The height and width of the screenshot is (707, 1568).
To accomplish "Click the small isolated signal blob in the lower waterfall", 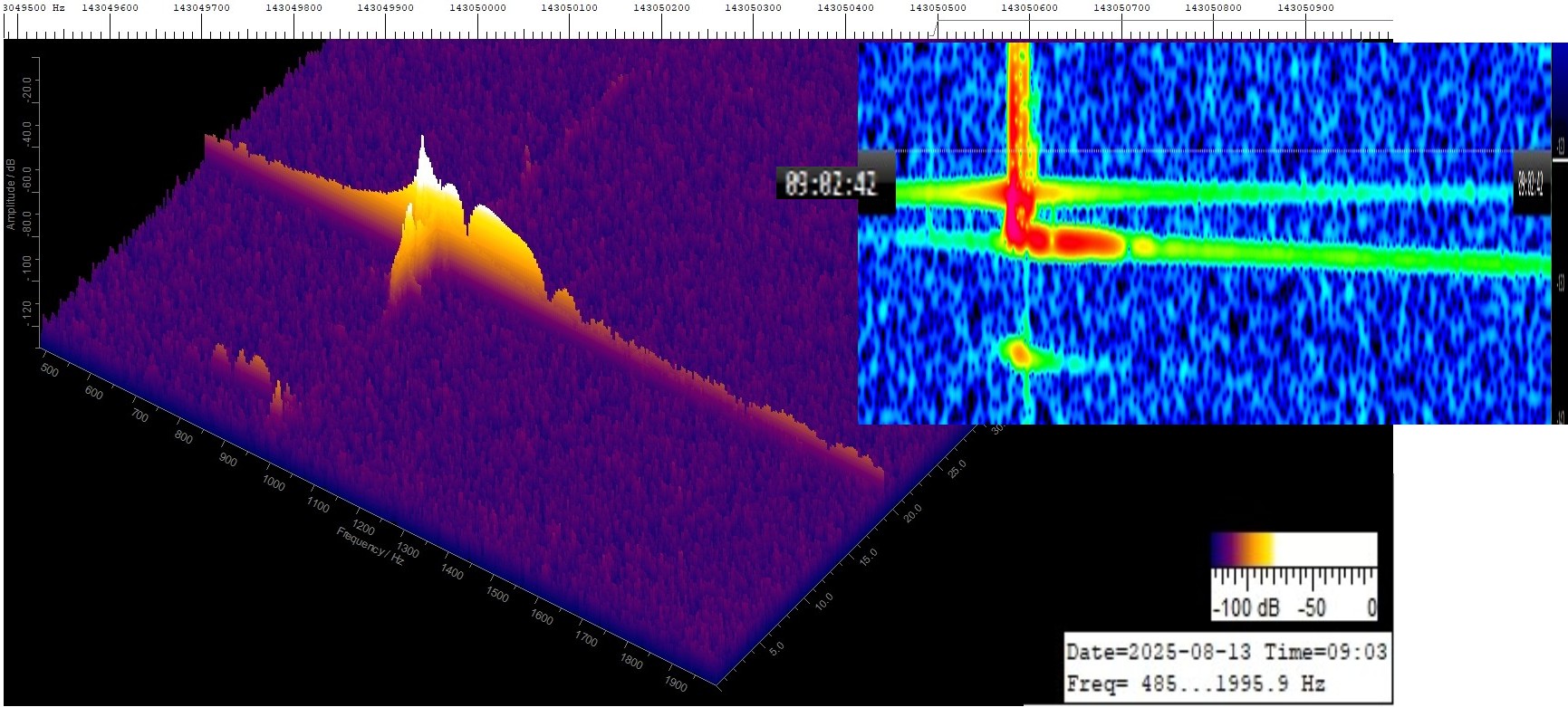I will (x=1021, y=353).
